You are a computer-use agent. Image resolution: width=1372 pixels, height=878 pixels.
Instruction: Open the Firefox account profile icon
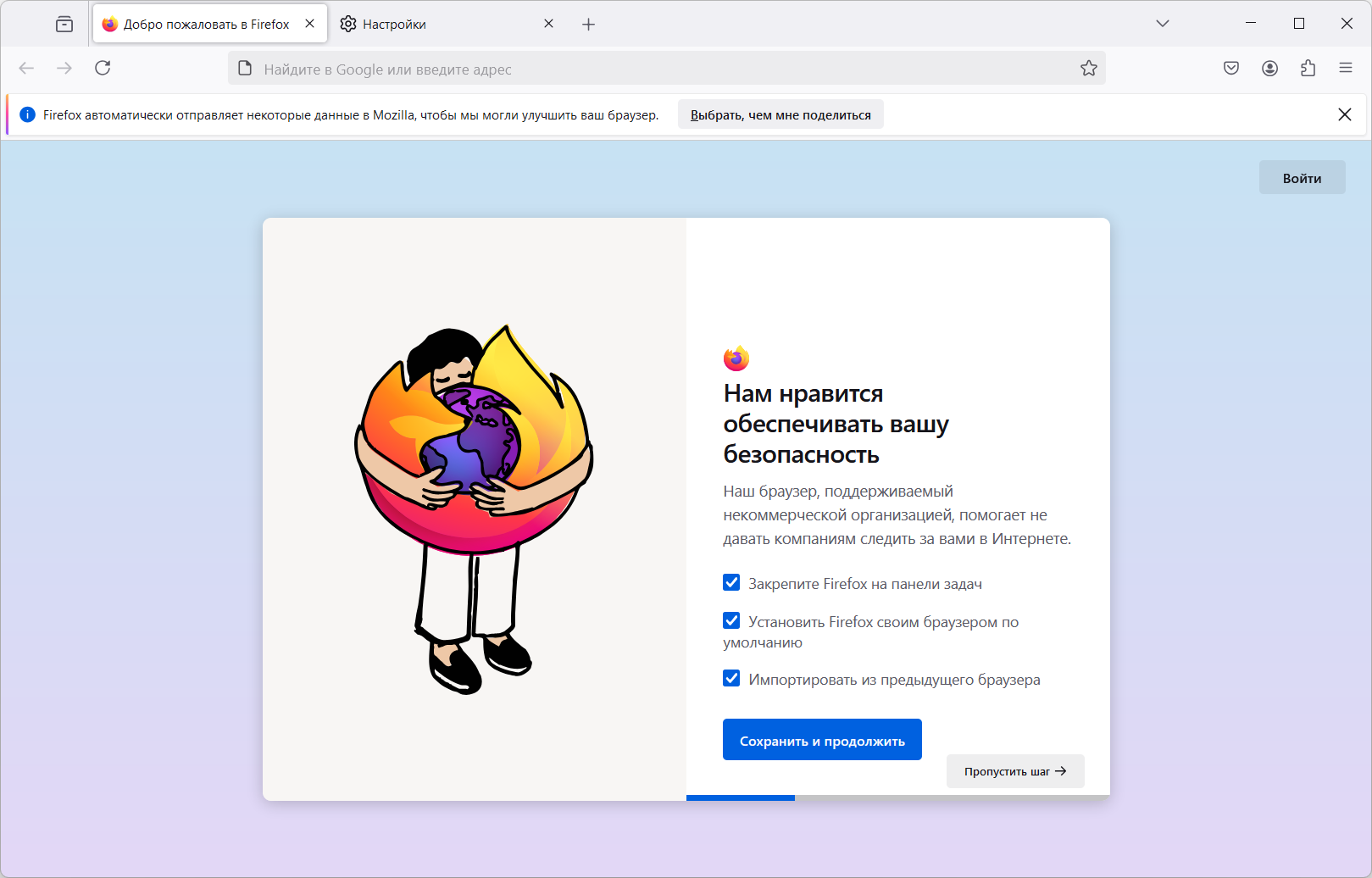tap(1269, 69)
